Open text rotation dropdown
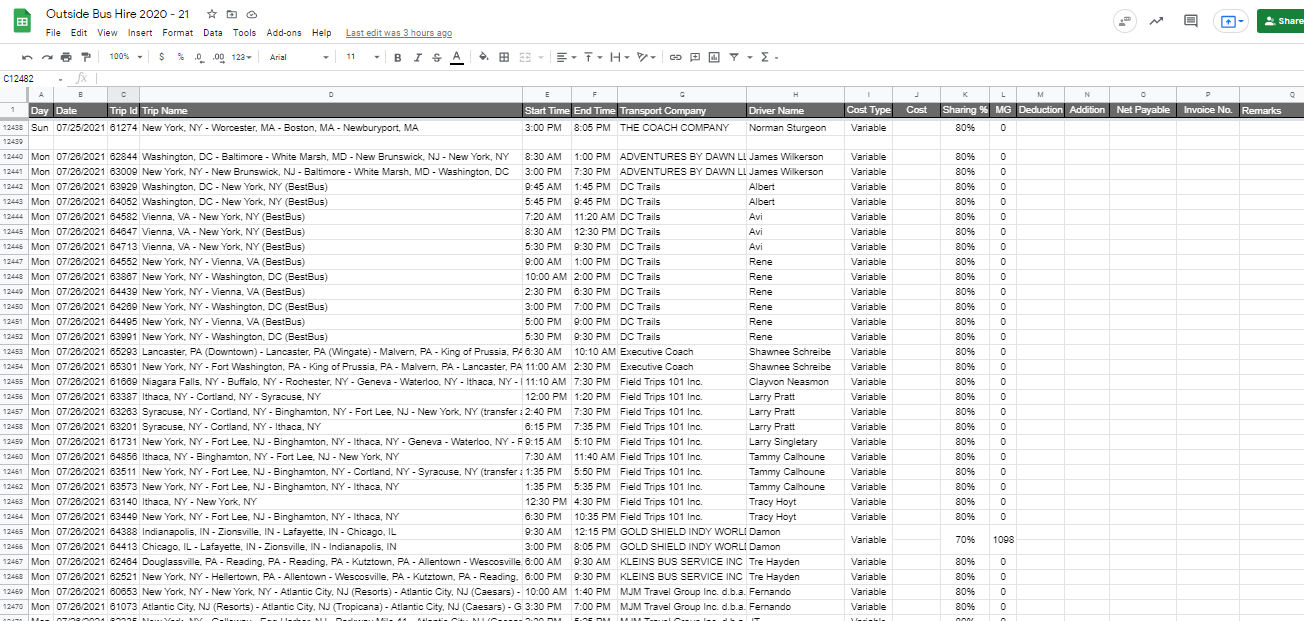This screenshot has width=1304, height=621. pos(646,57)
